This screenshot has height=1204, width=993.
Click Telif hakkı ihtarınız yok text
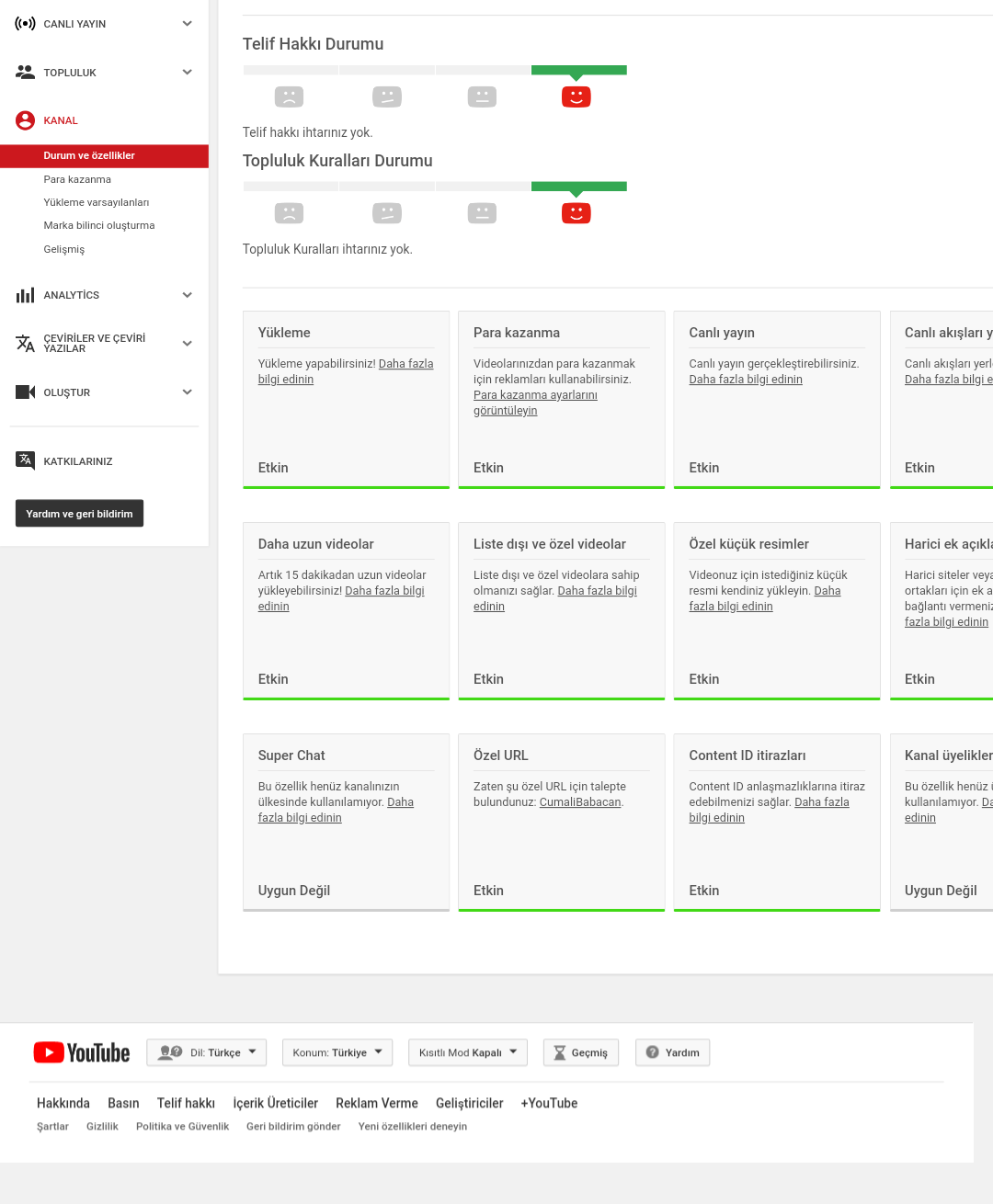pos(308,132)
